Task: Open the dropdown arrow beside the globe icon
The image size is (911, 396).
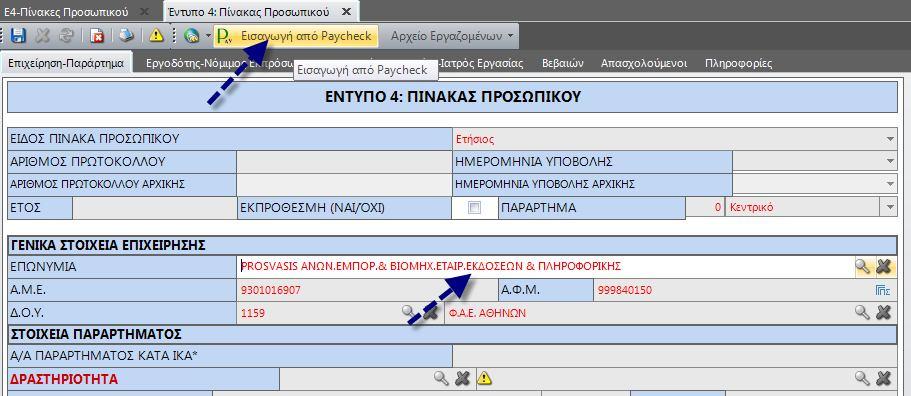Action: tap(208, 36)
